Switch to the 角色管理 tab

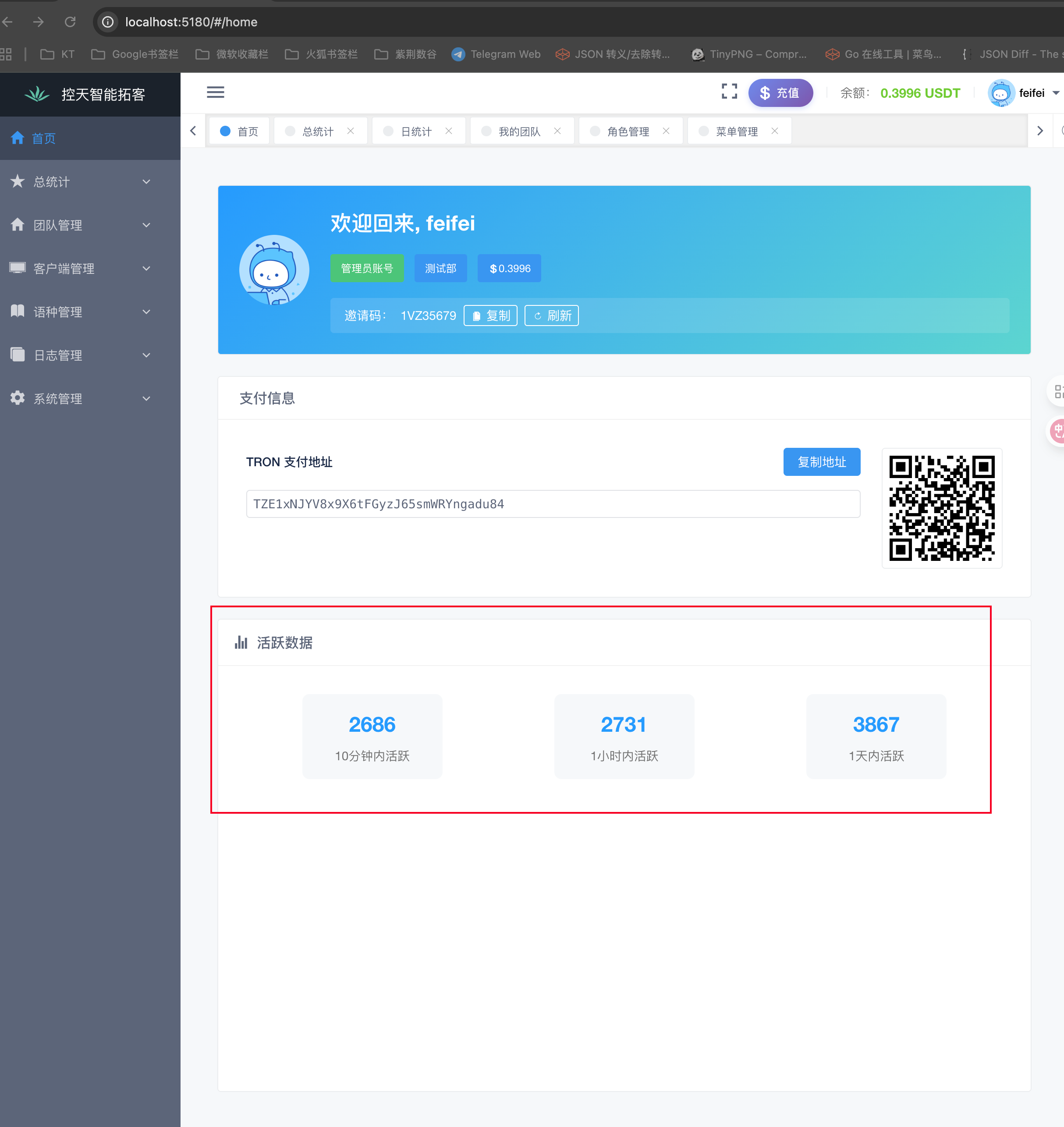click(627, 131)
